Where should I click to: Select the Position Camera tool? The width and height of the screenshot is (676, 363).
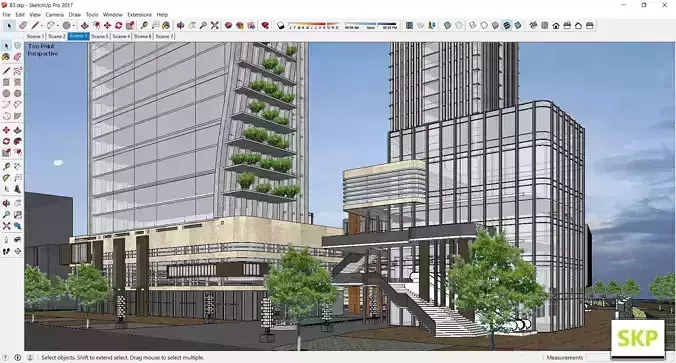[x=6, y=239]
